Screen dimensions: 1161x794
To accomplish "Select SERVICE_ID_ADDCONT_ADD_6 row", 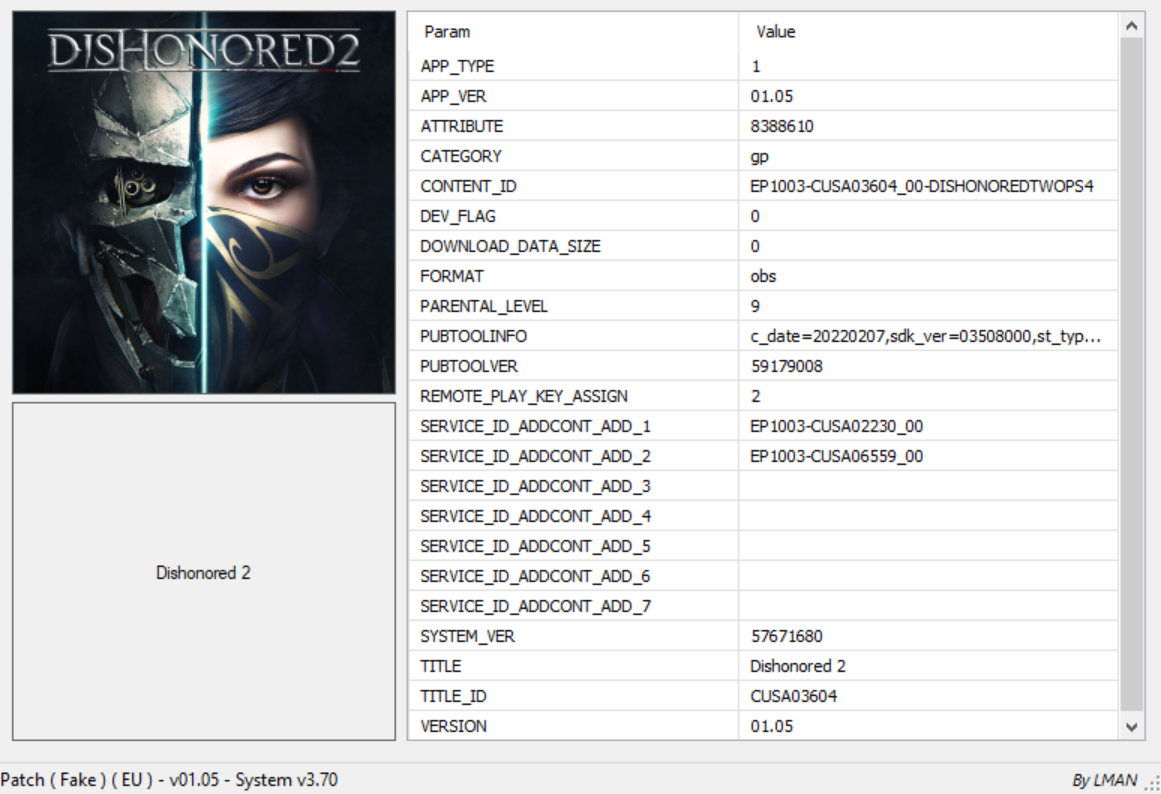I will 763,576.
